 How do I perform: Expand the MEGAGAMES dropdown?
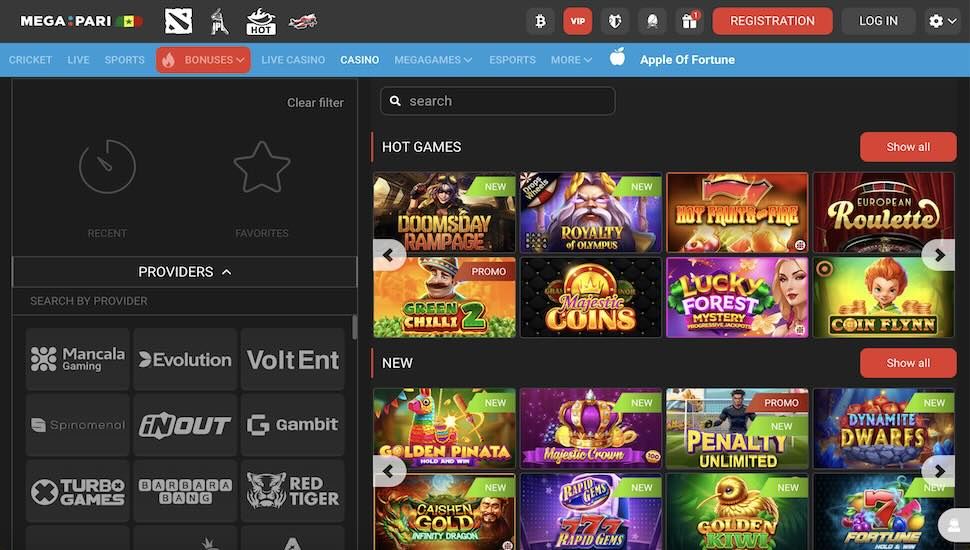tap(433, 60)
